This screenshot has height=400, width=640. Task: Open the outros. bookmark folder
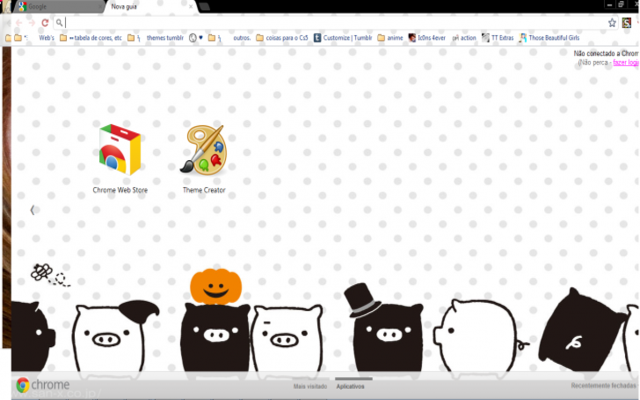click(x=229, y=38)
